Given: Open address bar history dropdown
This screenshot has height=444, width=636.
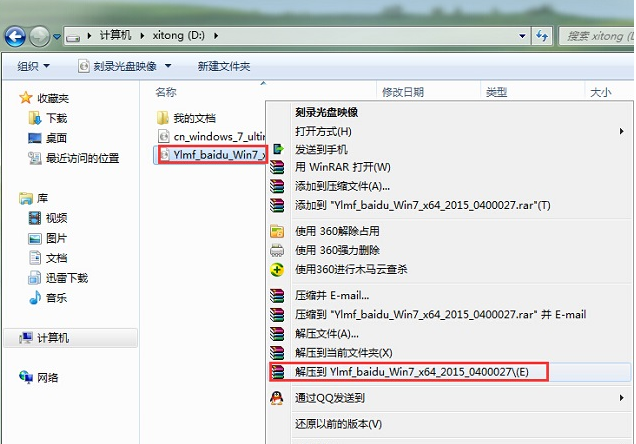Looking at the screenshot, I should coord(522,36).
